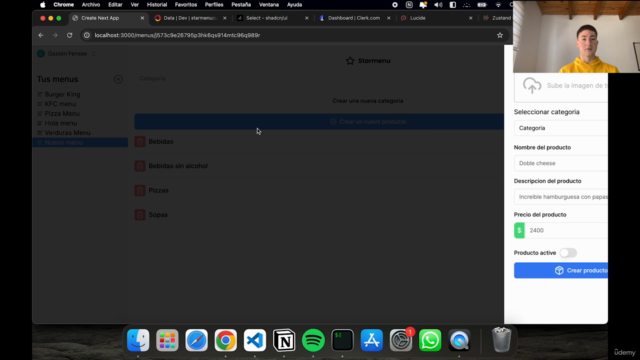Switch to the Dashboard | Clerk.com tab
This screenshot has height=360, width=640.
354,18
